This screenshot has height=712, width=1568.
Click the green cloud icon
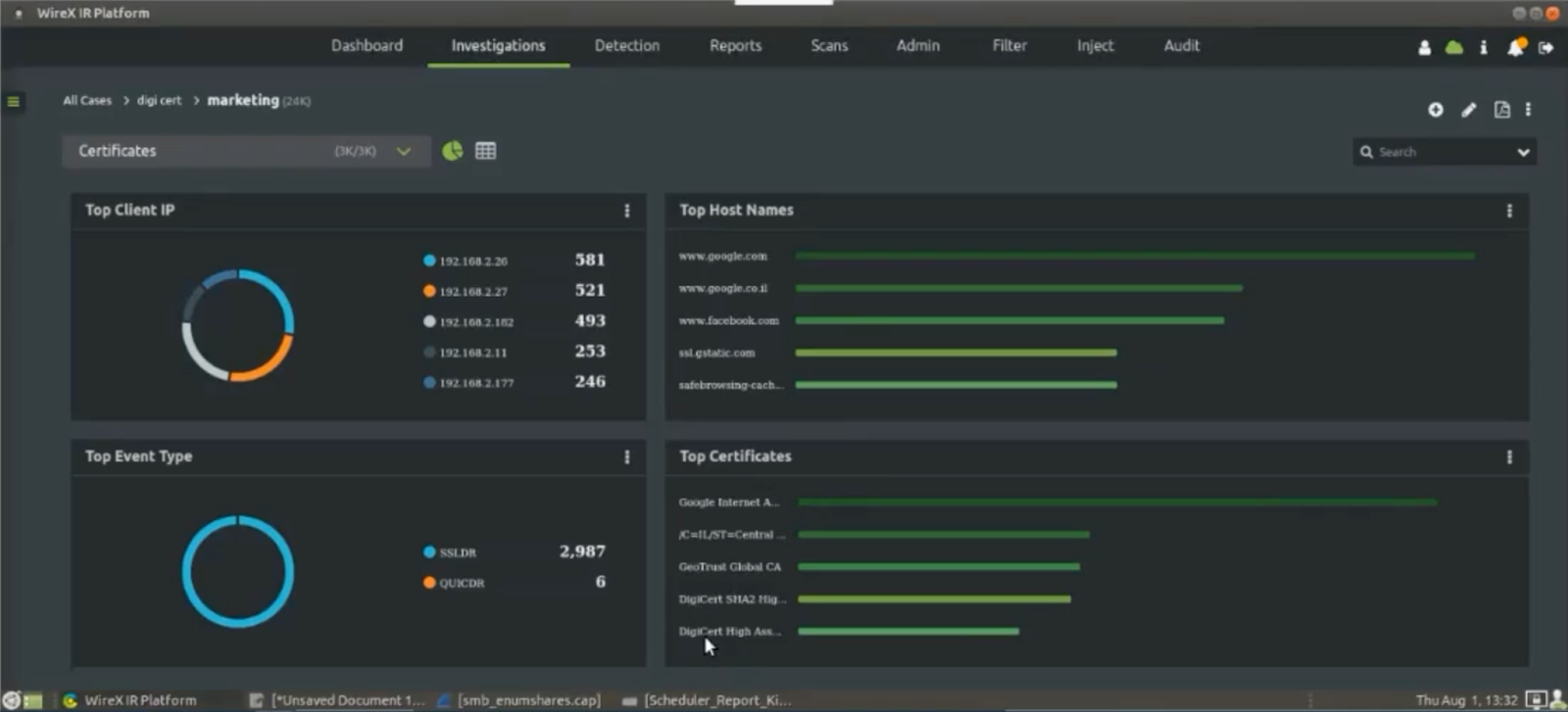tap(1454, 47)
